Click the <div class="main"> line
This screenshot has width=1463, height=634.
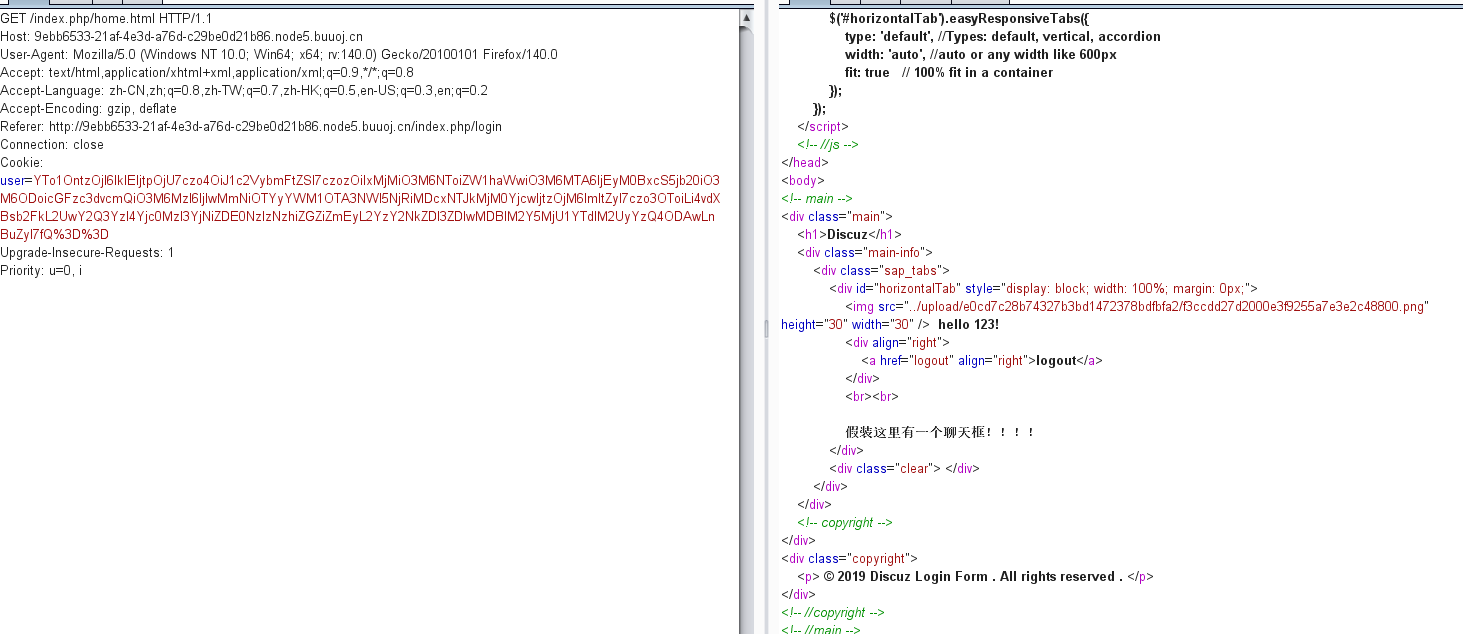(x=837, y=217)
